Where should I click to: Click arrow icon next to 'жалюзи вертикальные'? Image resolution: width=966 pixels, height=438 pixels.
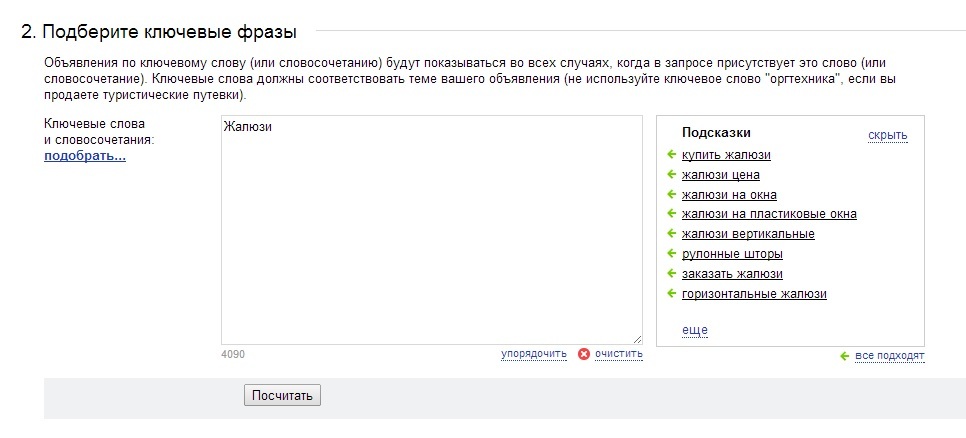(672, 234)
